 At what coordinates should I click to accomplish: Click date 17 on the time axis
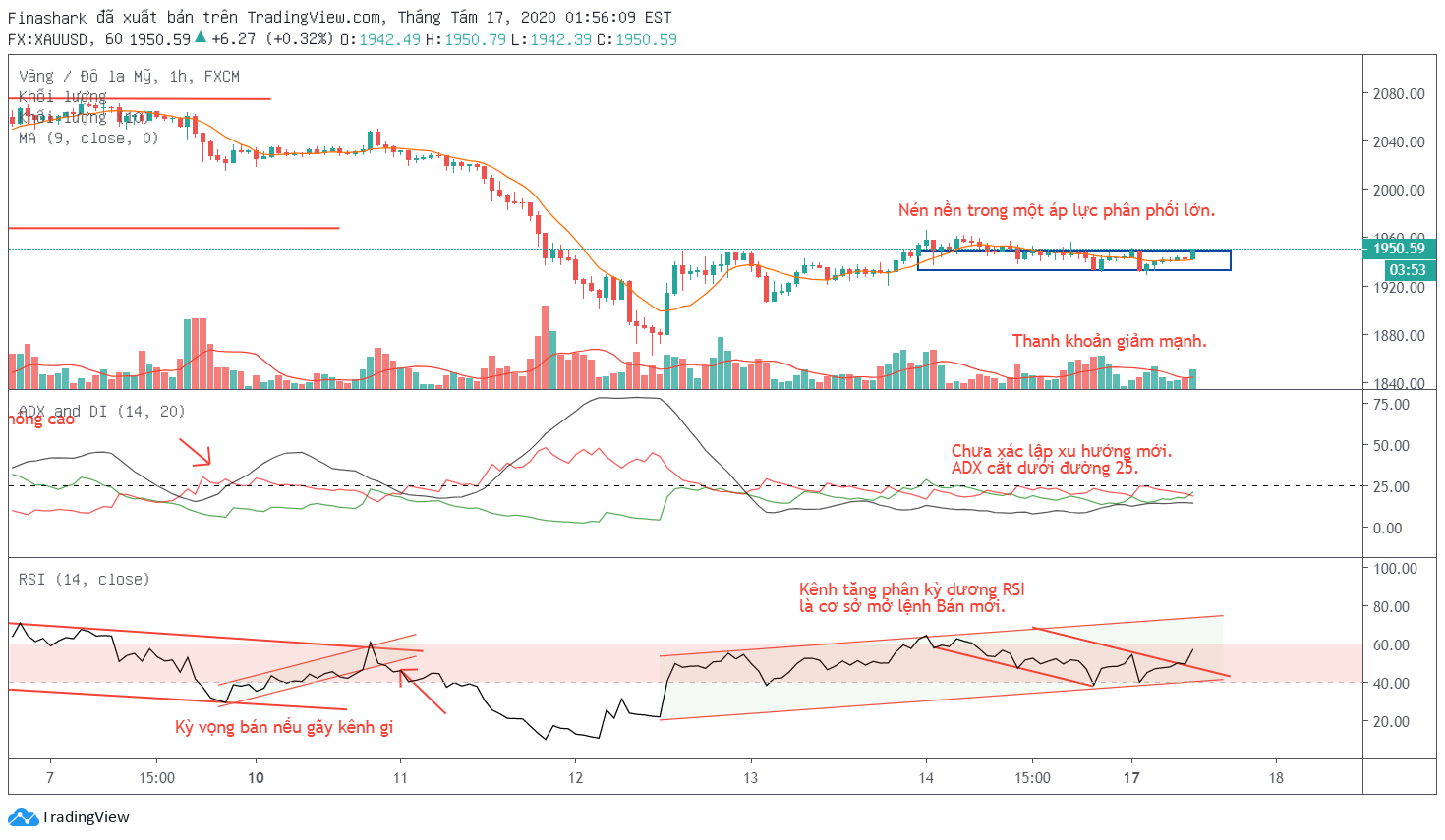(x=1131, y=777)
